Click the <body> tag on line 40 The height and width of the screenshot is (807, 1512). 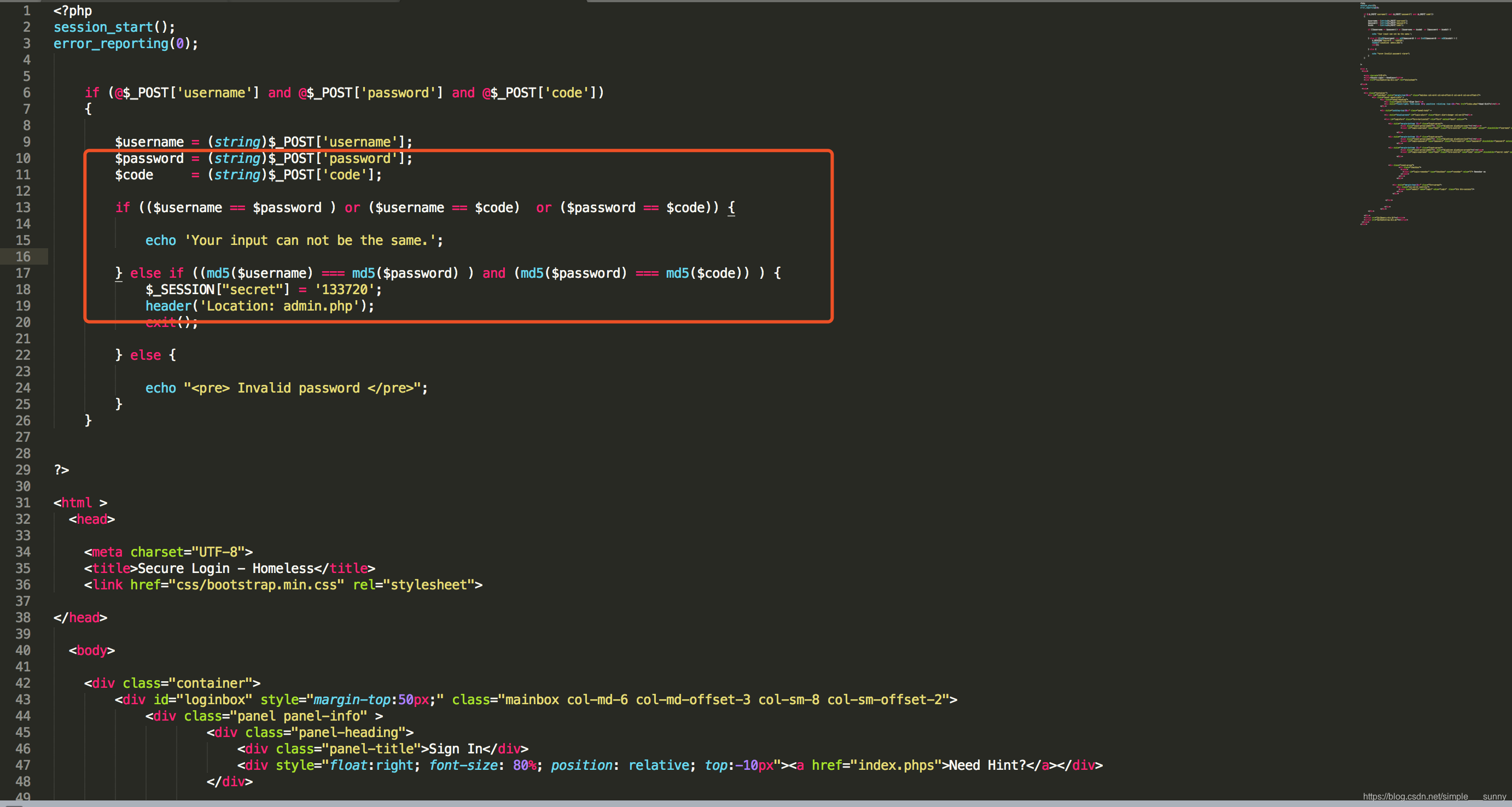coord(92,651)
